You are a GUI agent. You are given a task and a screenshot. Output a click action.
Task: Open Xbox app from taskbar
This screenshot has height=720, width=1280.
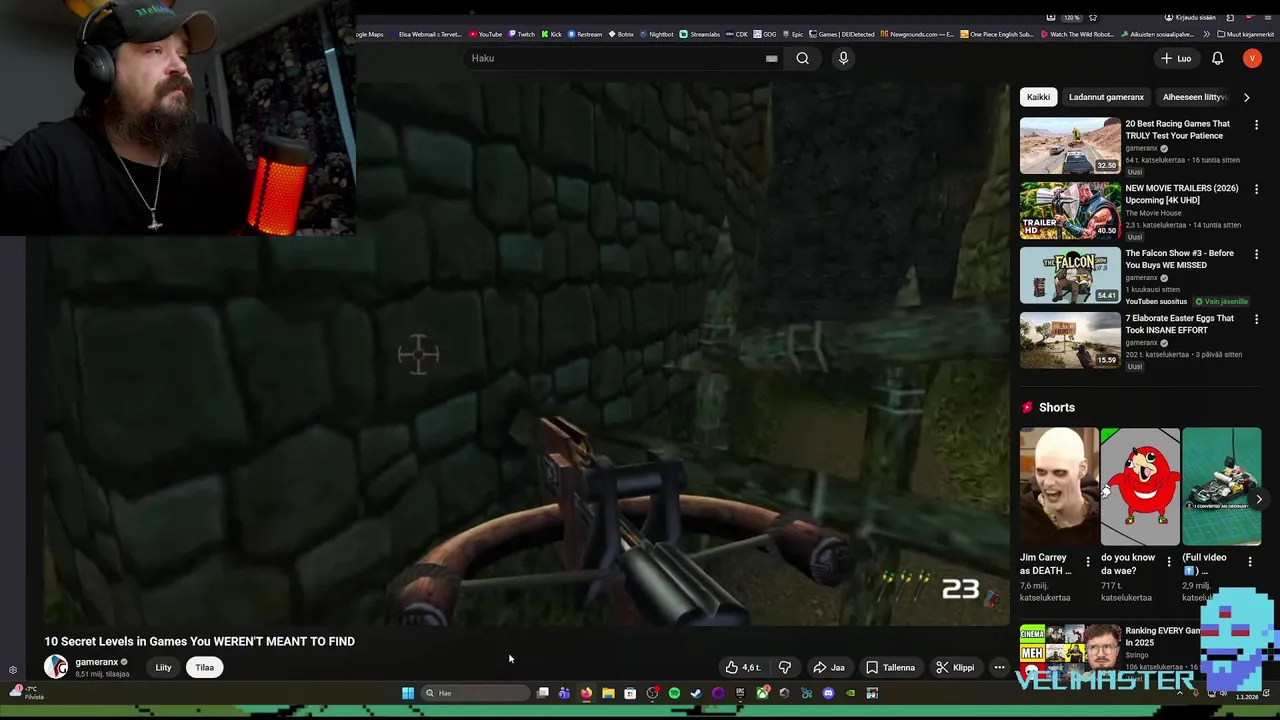763,693
